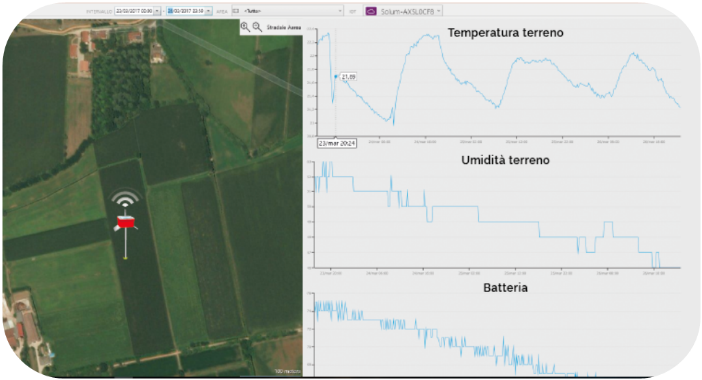The image size is (702, 380).
Task: Zoom in on the map
Action: tap(245, 27)
